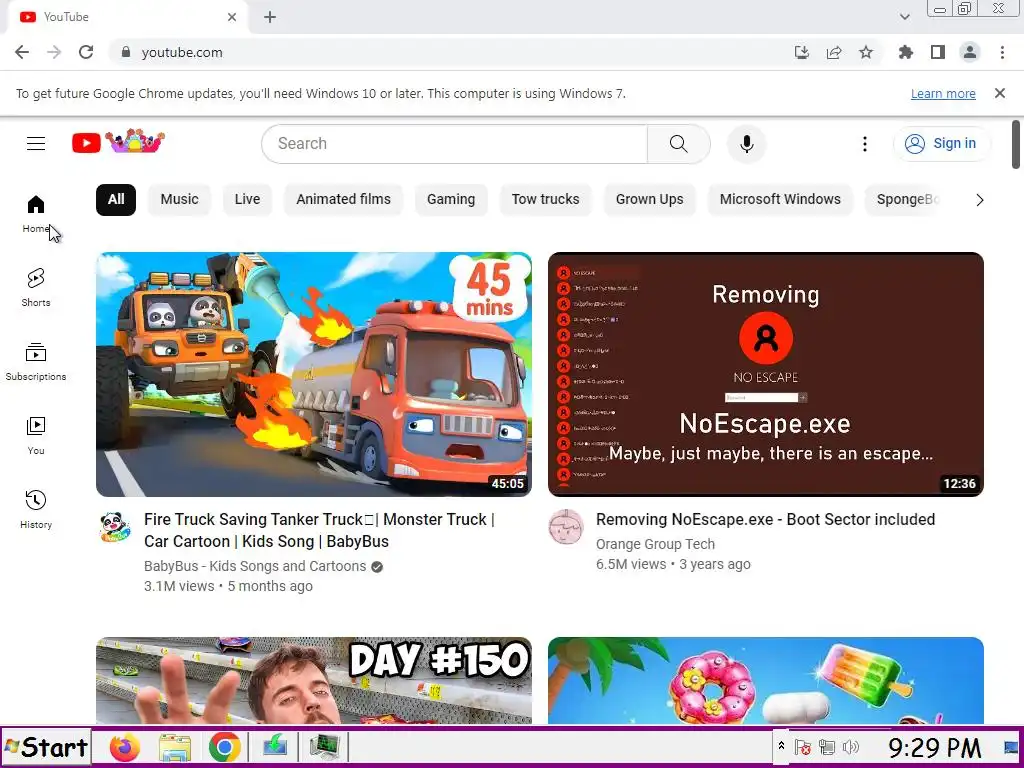Click the Show desktop tray button
This screenshot has width=1024, height=768.
click(x=1011, y=746)
